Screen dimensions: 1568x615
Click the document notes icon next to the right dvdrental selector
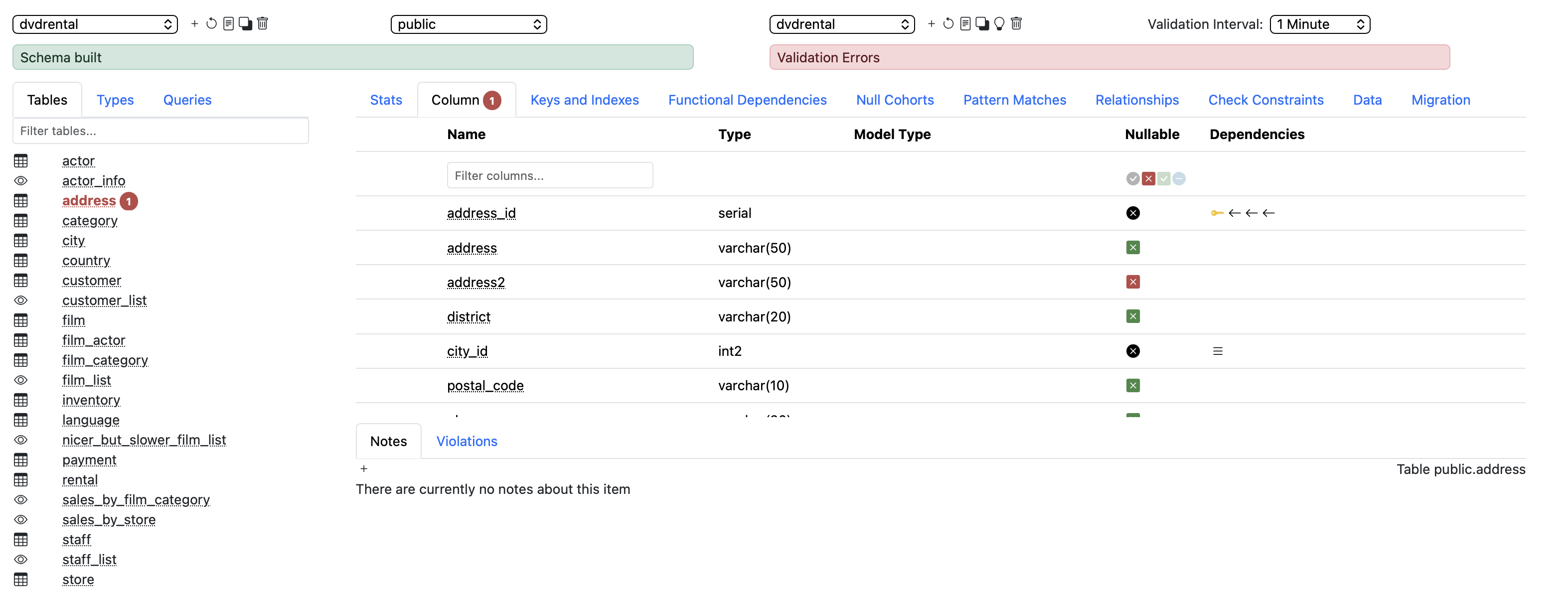(965, 24)
